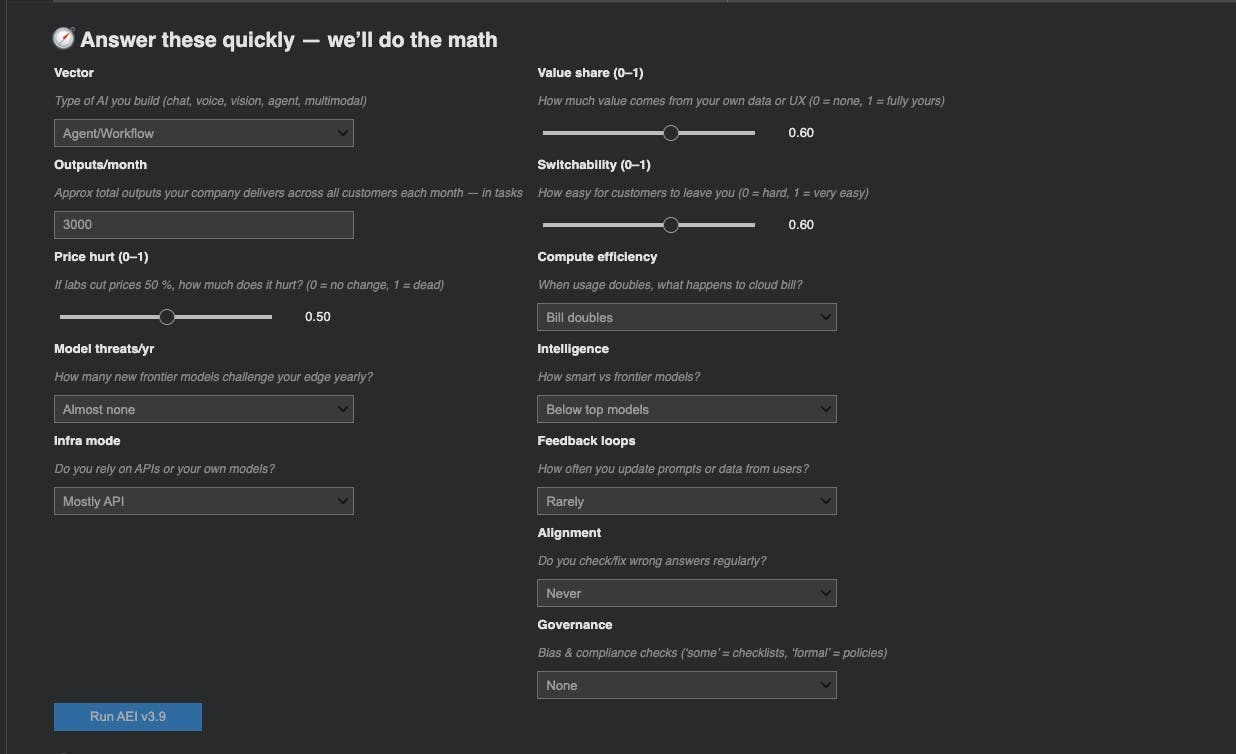Screen dimensions: 1236x754
Task: Click the chevron arrow on Mostly API select
Action: (343, 501)
